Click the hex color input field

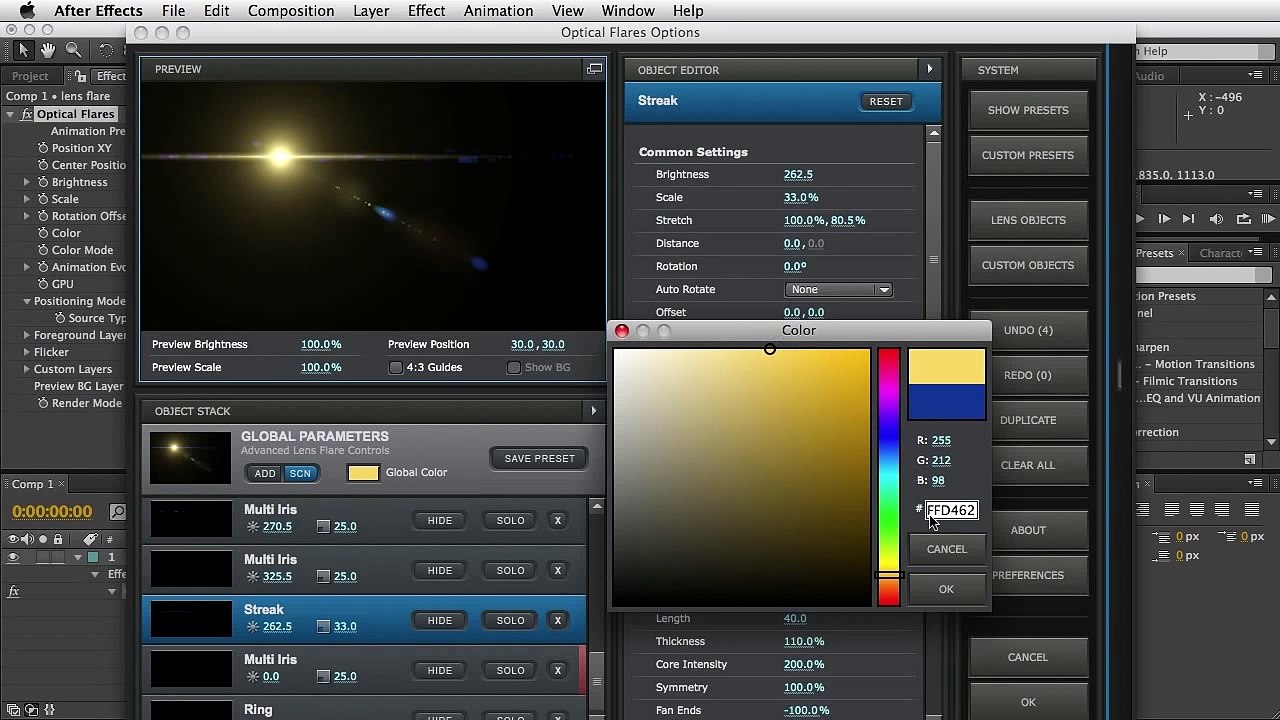951,510
